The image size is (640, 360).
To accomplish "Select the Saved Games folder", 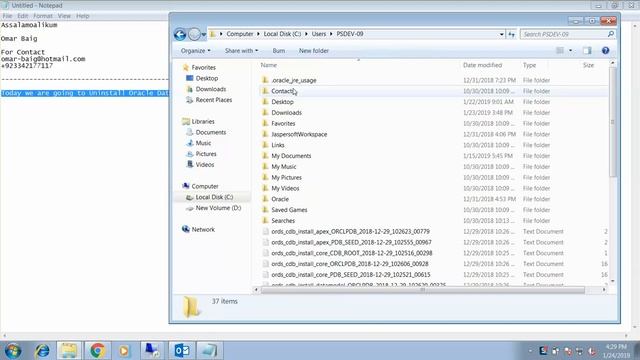I will (289, 210).
